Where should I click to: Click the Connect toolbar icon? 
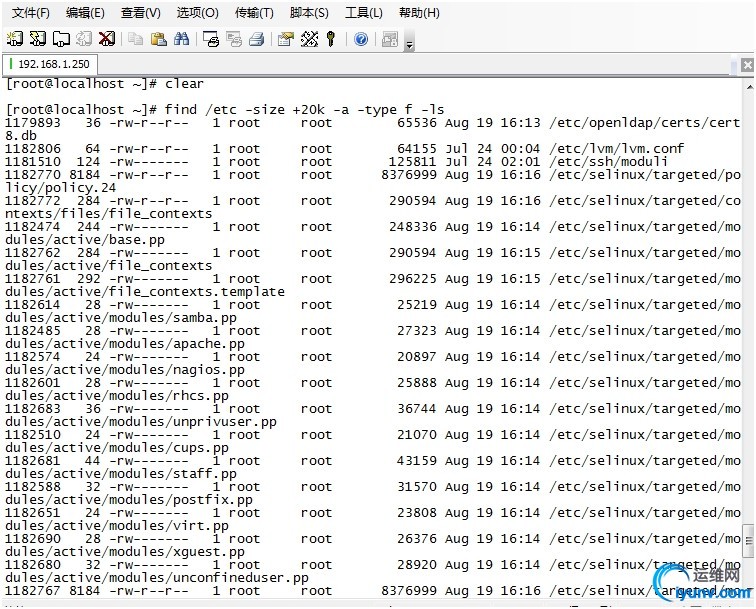point(14,39)
